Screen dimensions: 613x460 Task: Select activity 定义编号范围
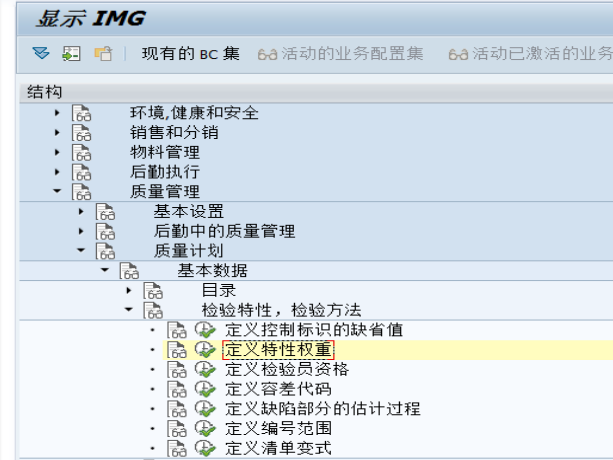(278, 429)
